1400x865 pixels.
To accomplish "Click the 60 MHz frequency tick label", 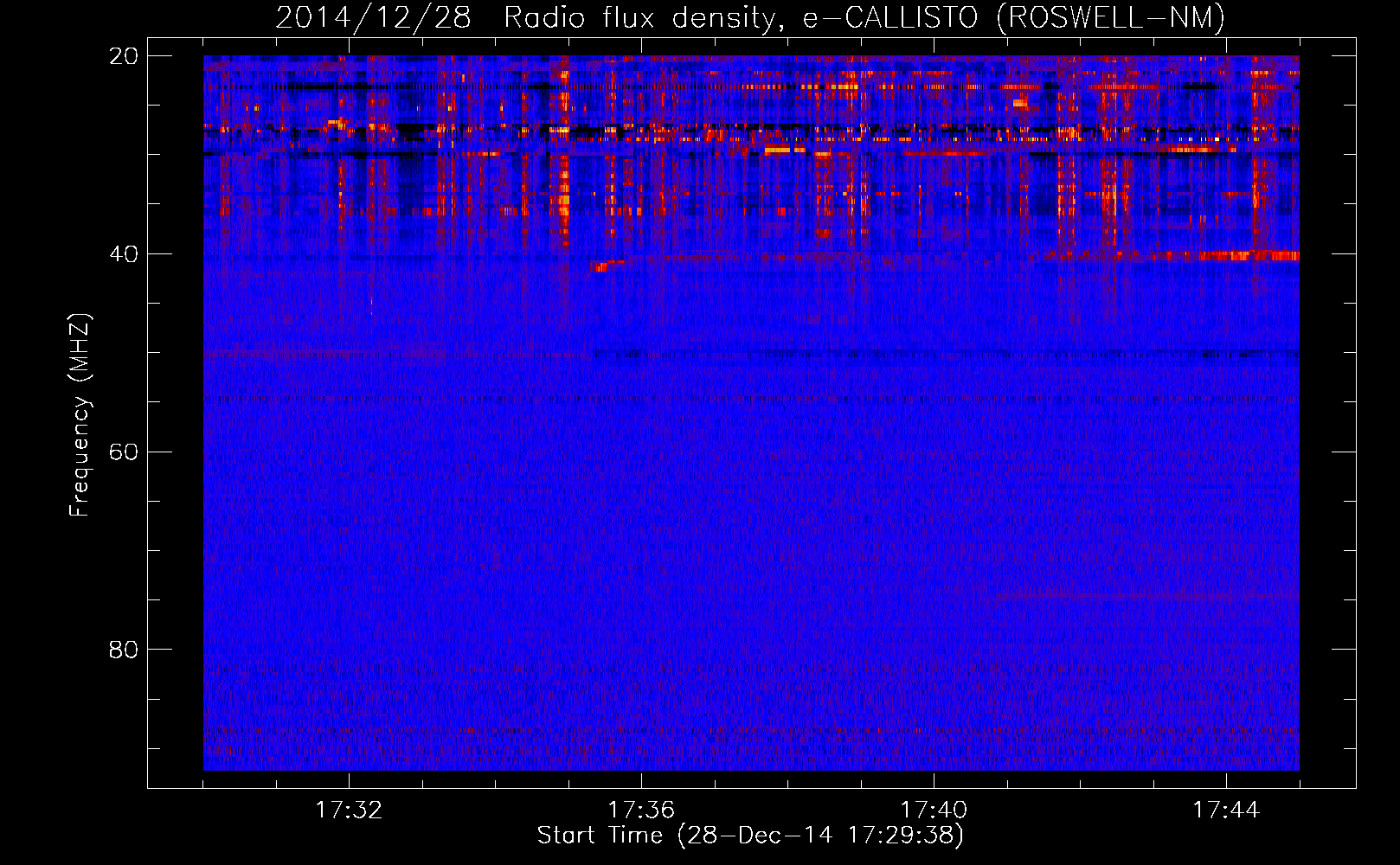I will [x=123, y=452].
